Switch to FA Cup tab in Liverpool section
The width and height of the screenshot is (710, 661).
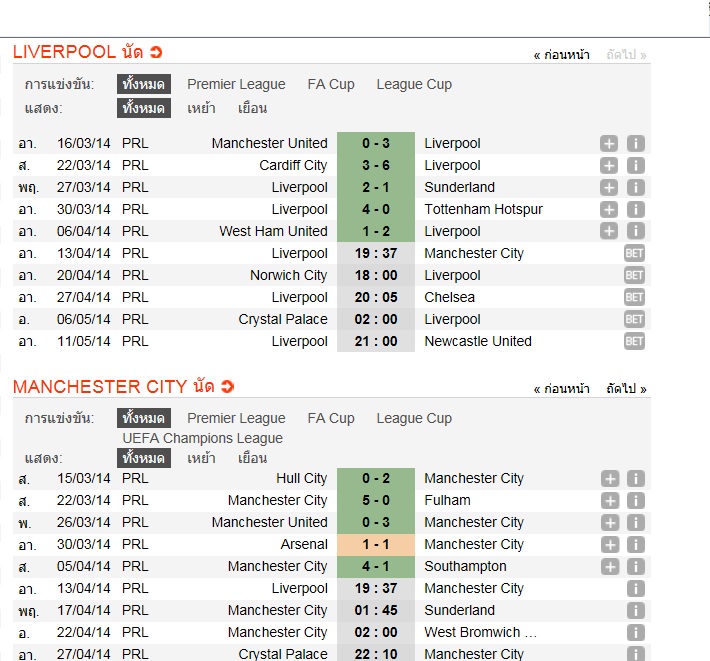(331, 84)
